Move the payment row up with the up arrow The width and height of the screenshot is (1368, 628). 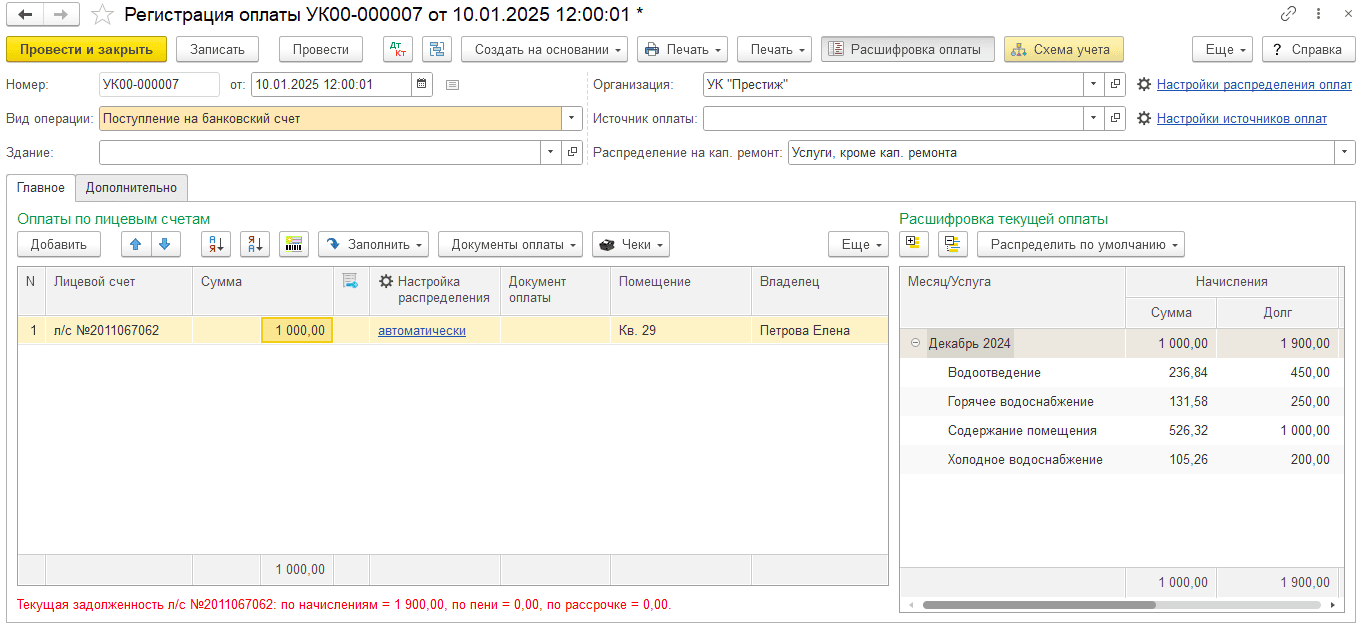136,244
